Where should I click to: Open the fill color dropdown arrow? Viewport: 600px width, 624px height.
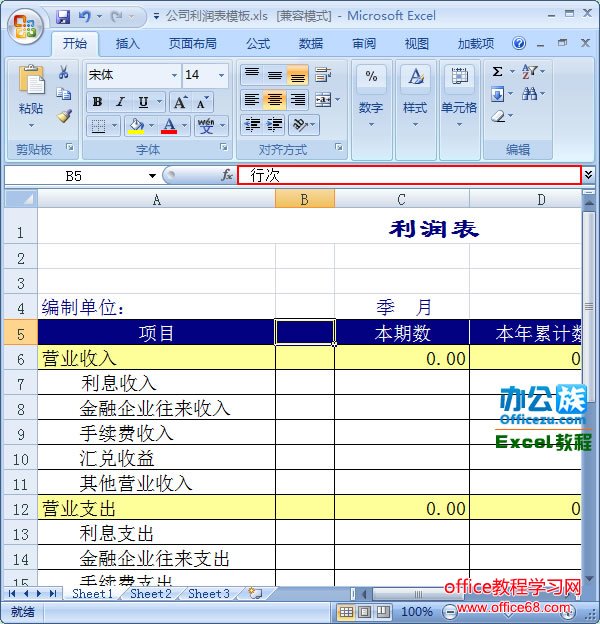(151, 126)
